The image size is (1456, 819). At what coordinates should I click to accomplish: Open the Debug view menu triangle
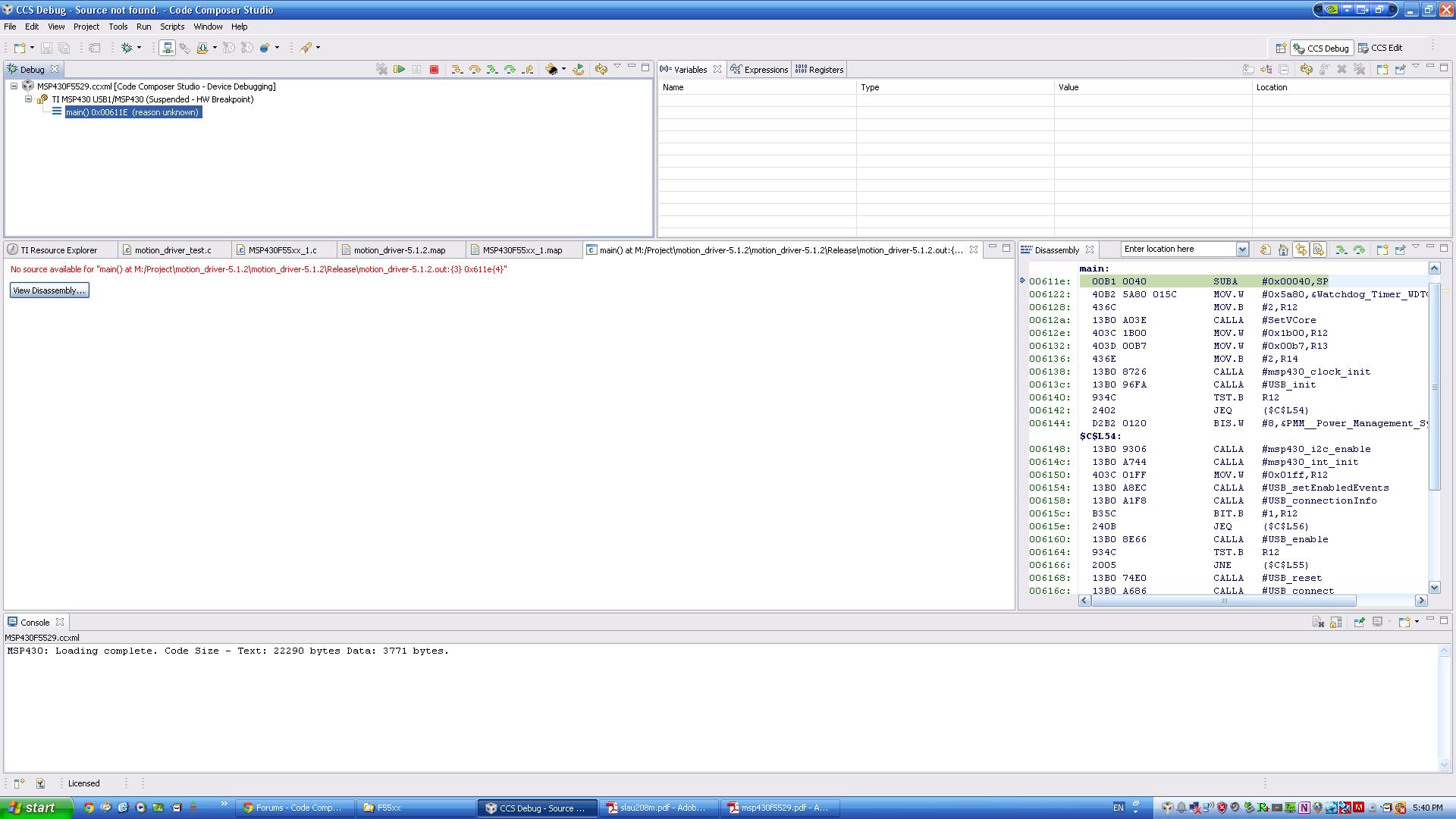[x=617, y=67]
